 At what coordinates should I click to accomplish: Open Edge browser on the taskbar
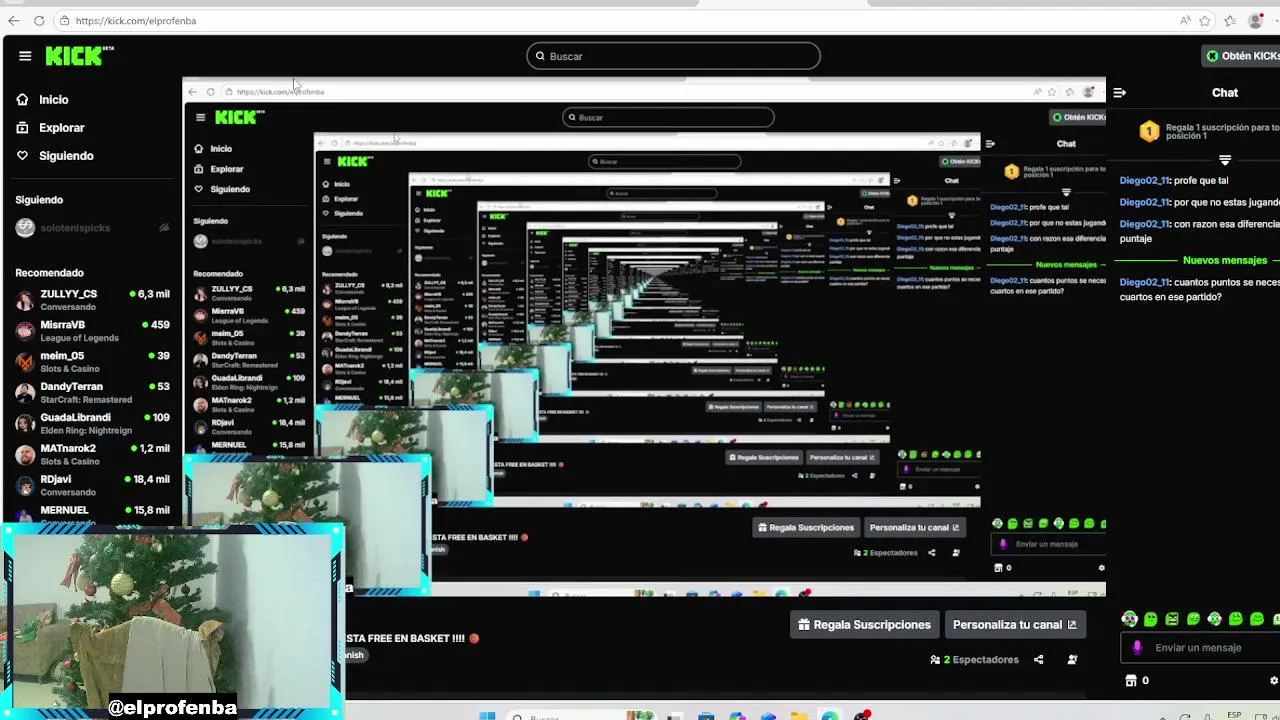[x=830, y=717]
